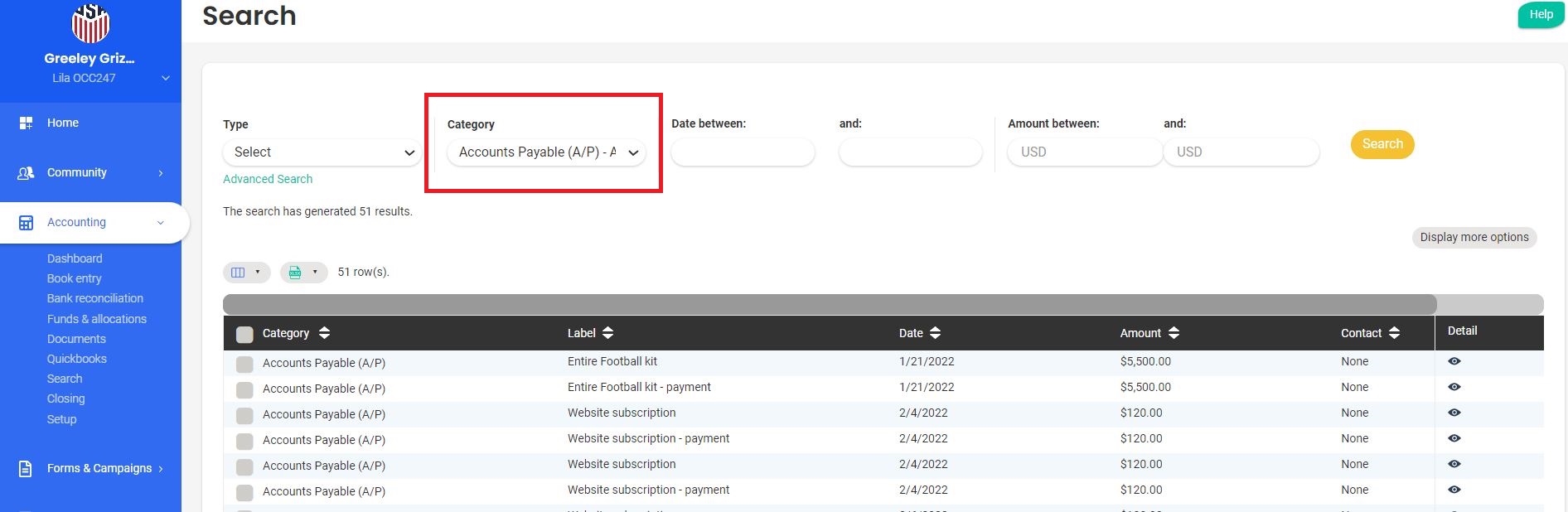Click the Home grid icon in sidebar
Image resolution: width=1568 pixels, height=512 pixels.
26,123
